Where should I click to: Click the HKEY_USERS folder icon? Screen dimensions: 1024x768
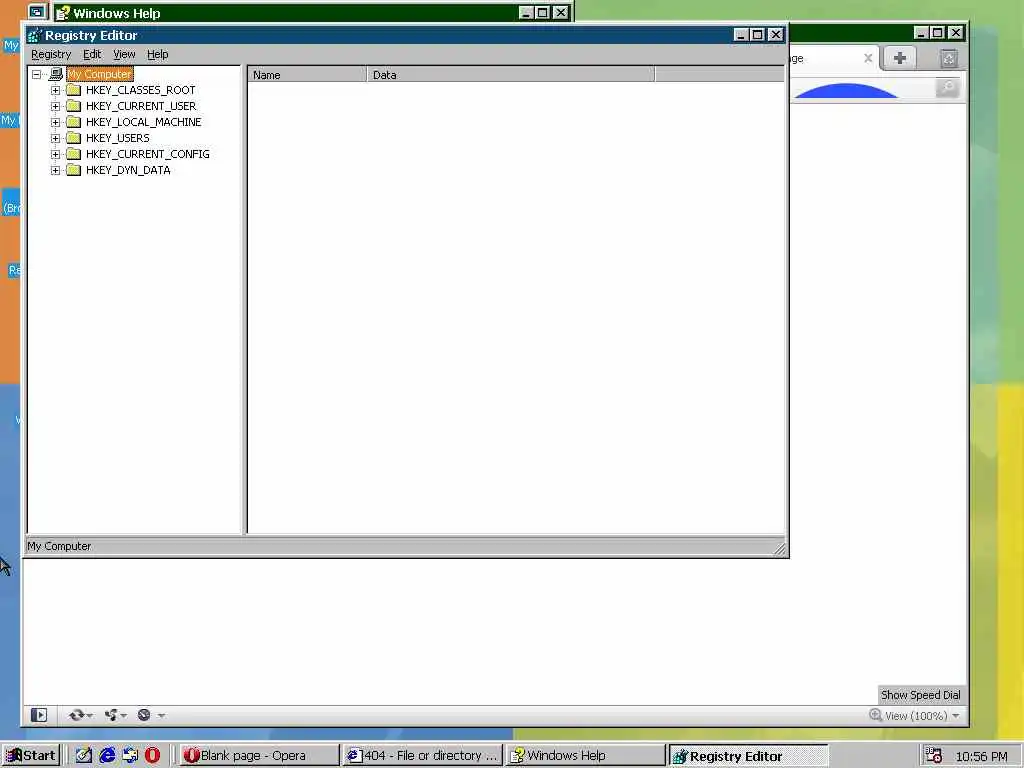coord(74,138)
